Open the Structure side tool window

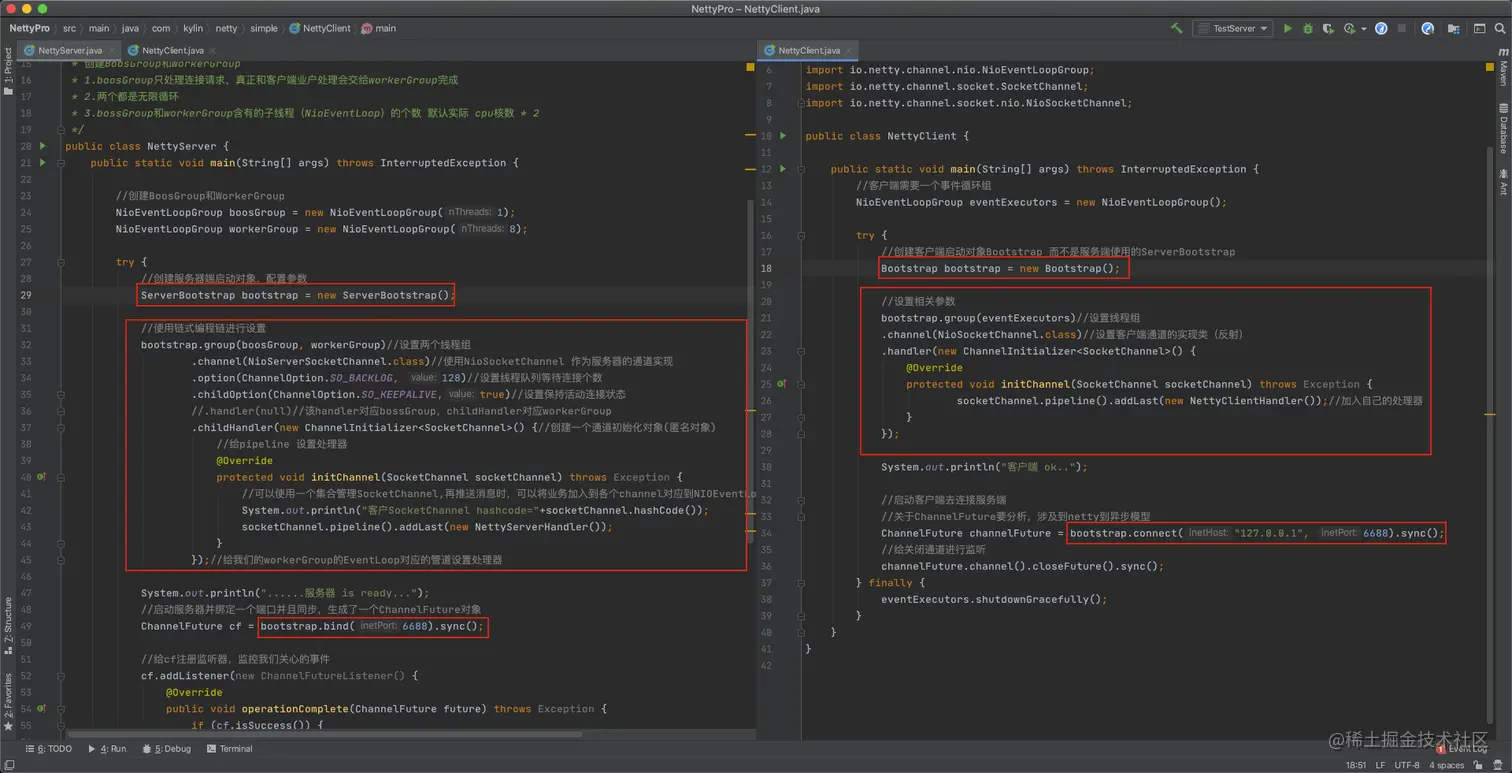(x=8, y=625)
